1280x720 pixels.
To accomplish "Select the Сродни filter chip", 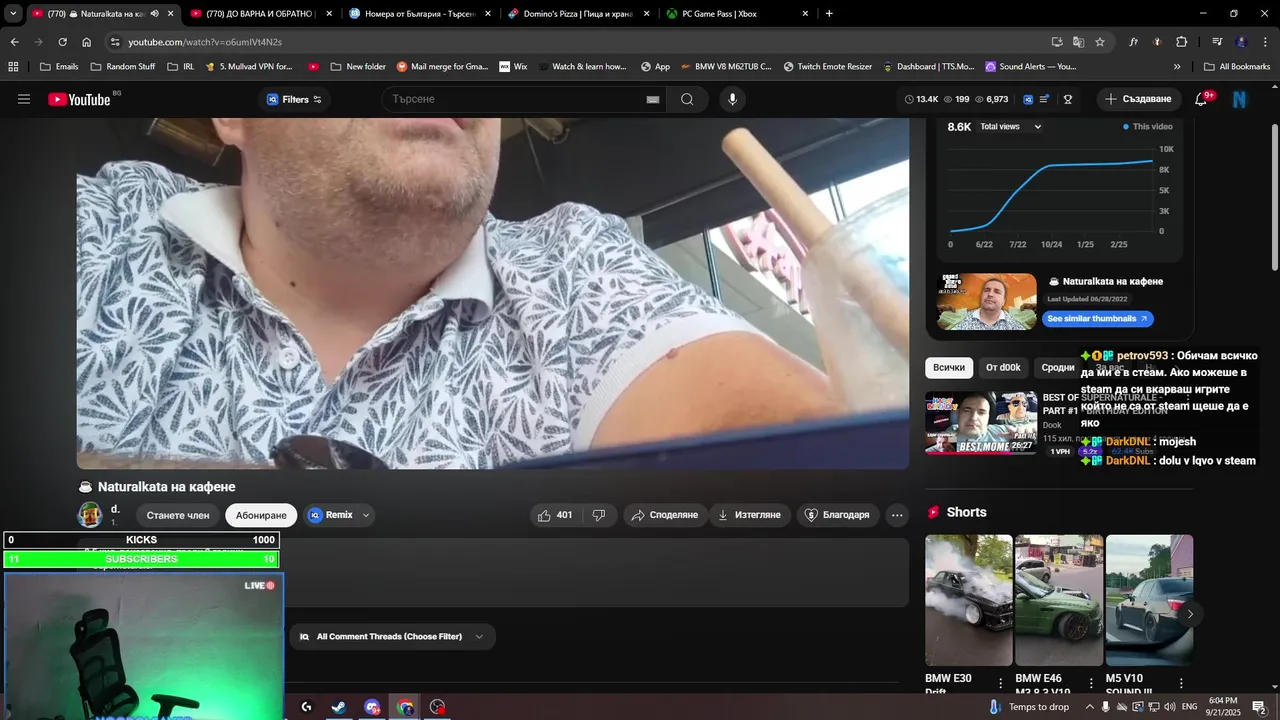I will click(1057, 367).
